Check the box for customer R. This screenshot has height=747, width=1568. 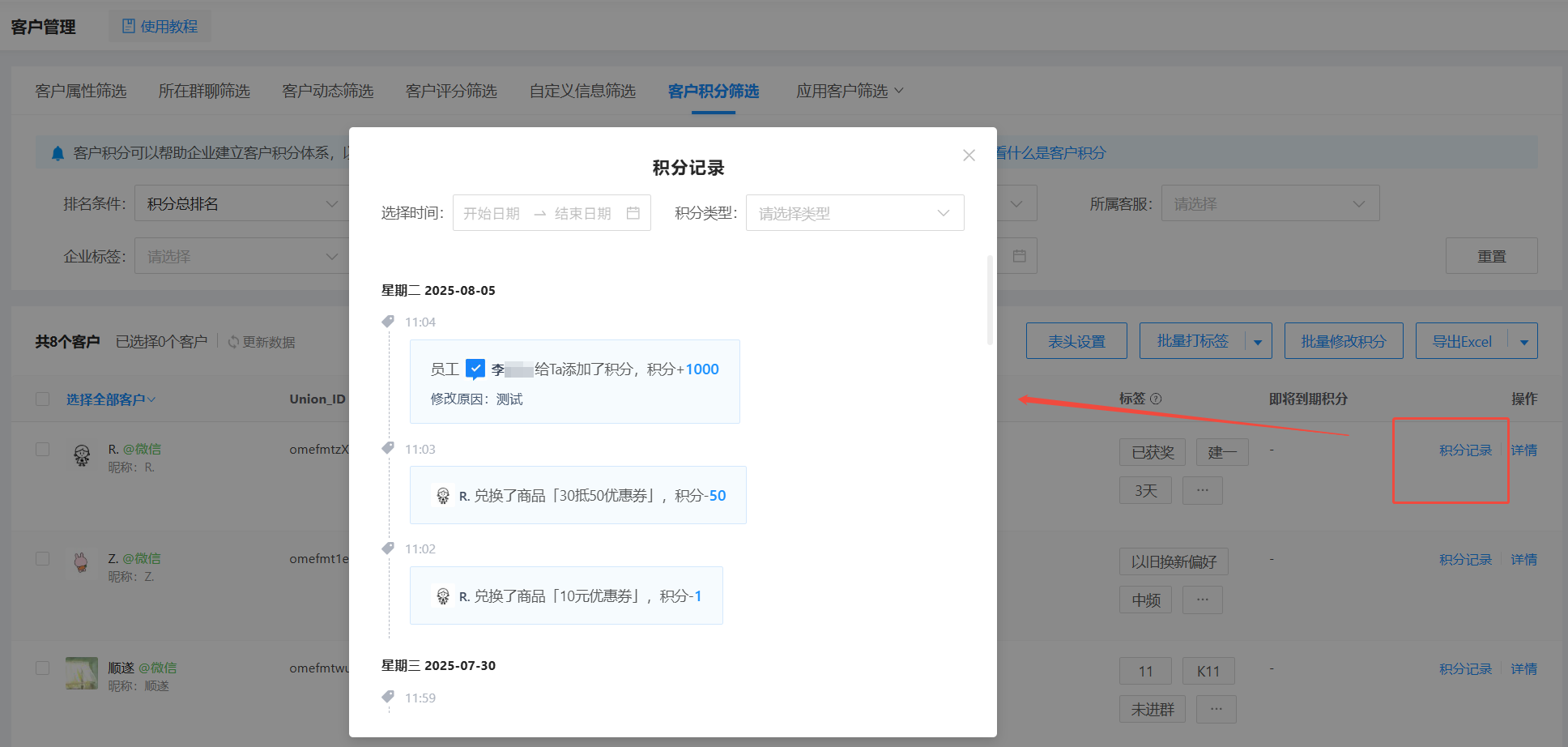(x=43, y=450)
